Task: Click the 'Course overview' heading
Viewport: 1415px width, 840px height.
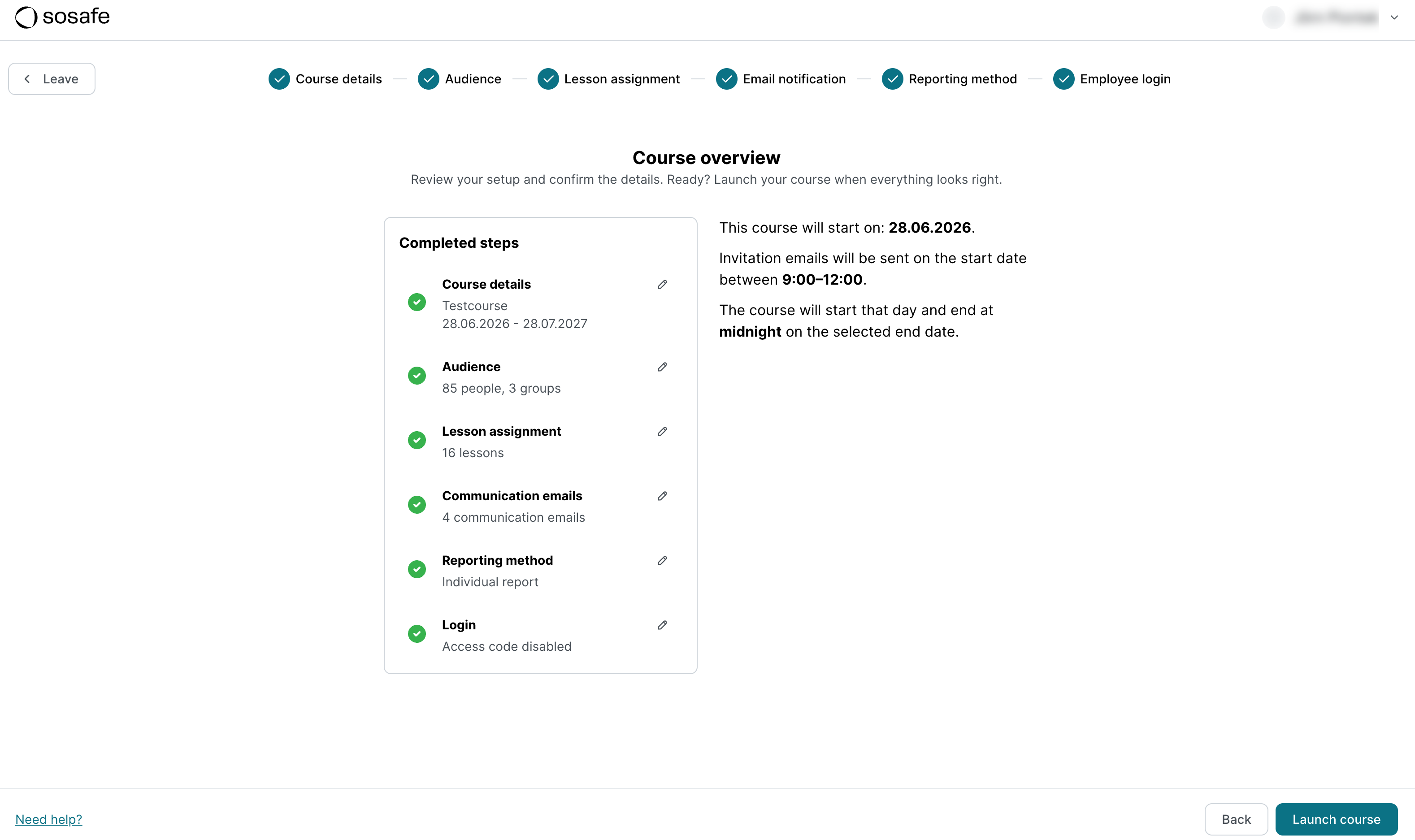Action: pos(706,157)
